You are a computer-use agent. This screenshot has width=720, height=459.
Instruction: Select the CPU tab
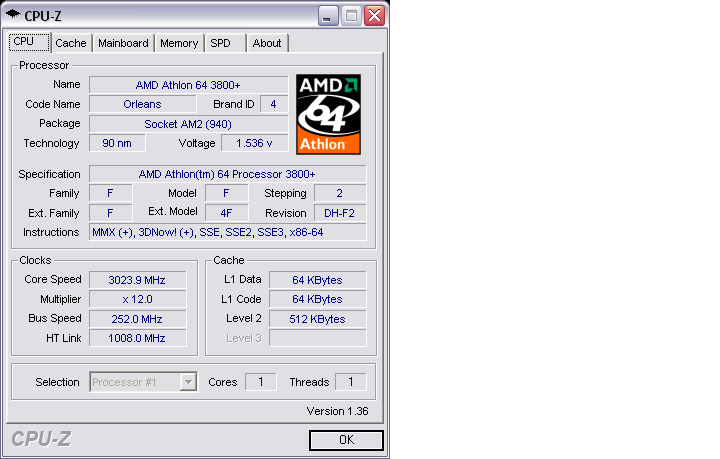tap(29, 42)
